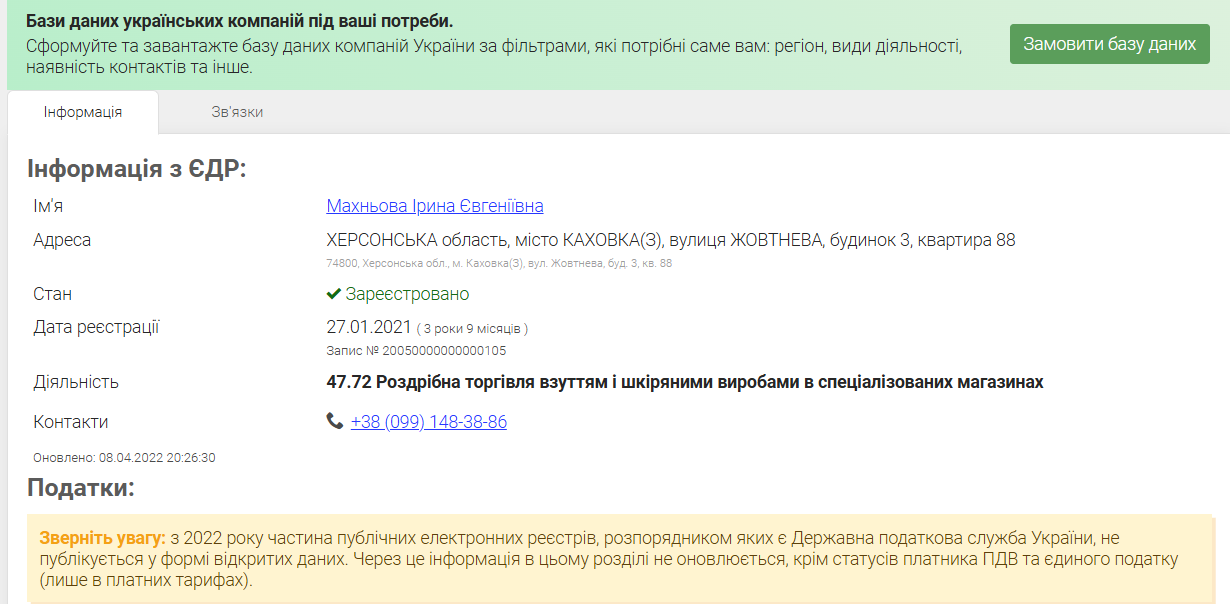Select the Інформація tab
Viewport: 1230px width, 604px height.
pos(83,112)
